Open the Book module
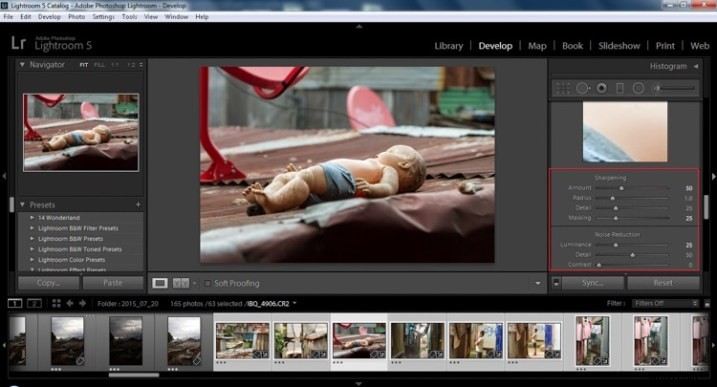717x387 pixels. [573, 46]
